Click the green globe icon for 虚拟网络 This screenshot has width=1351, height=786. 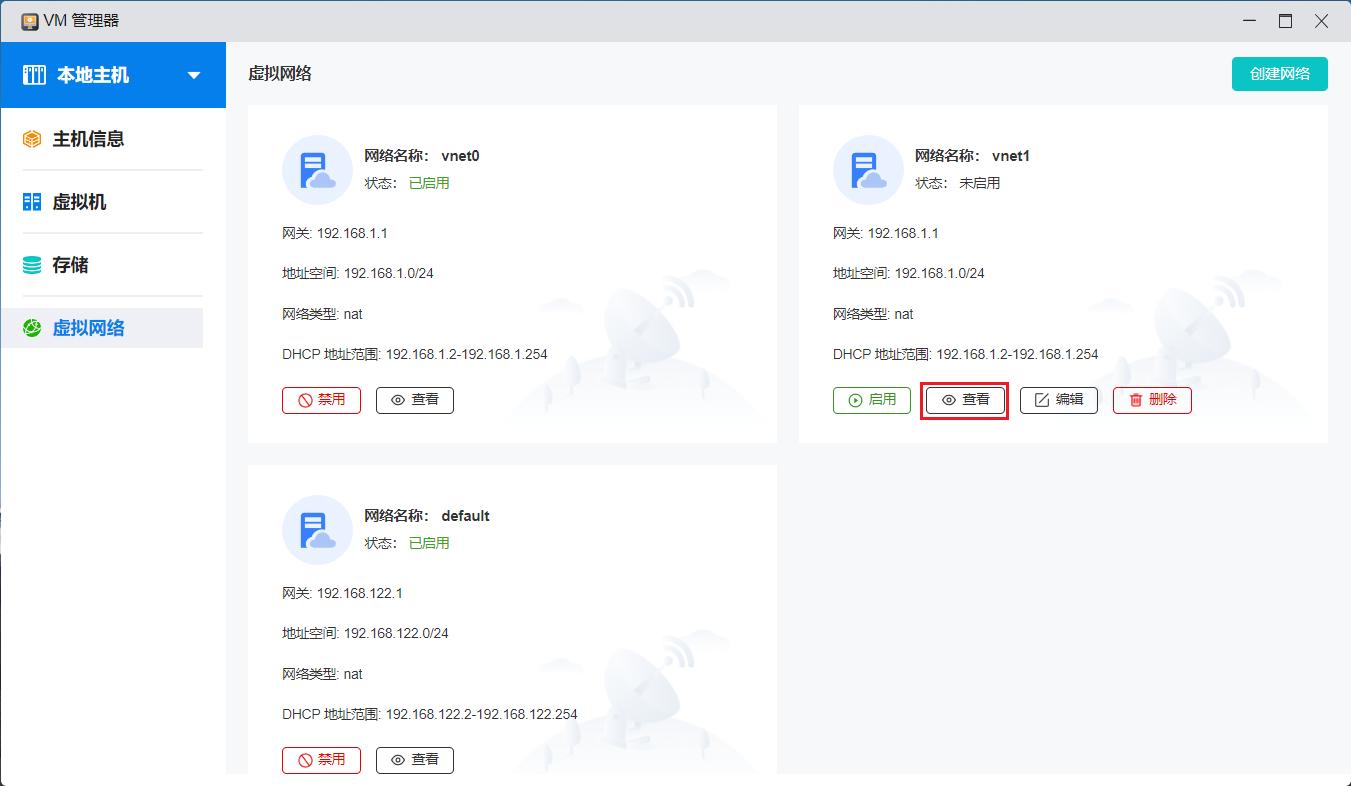(32, 328)
